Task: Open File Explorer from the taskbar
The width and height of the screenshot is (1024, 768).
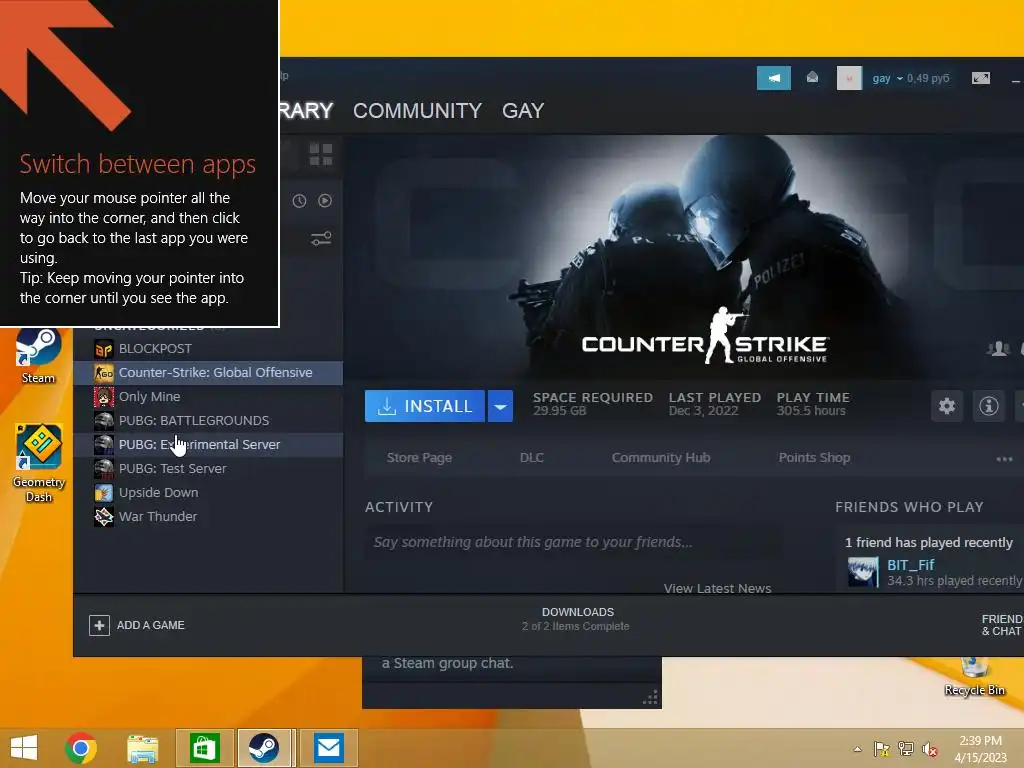Action: (142, 748)
